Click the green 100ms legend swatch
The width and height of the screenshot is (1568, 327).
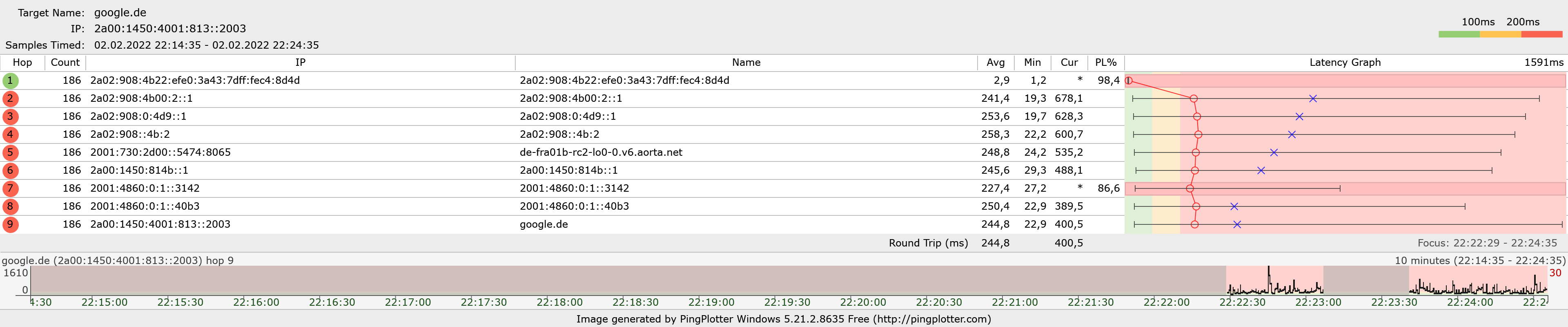1459,35
